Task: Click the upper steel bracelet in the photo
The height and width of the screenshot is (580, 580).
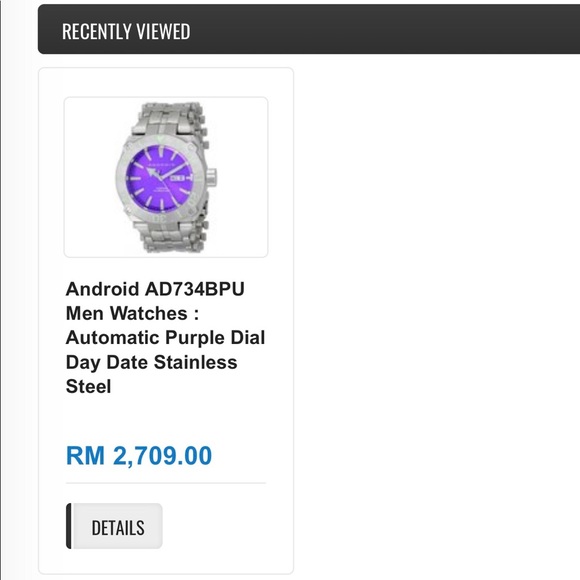Action: pyautogui.click(x=168, y=118)
